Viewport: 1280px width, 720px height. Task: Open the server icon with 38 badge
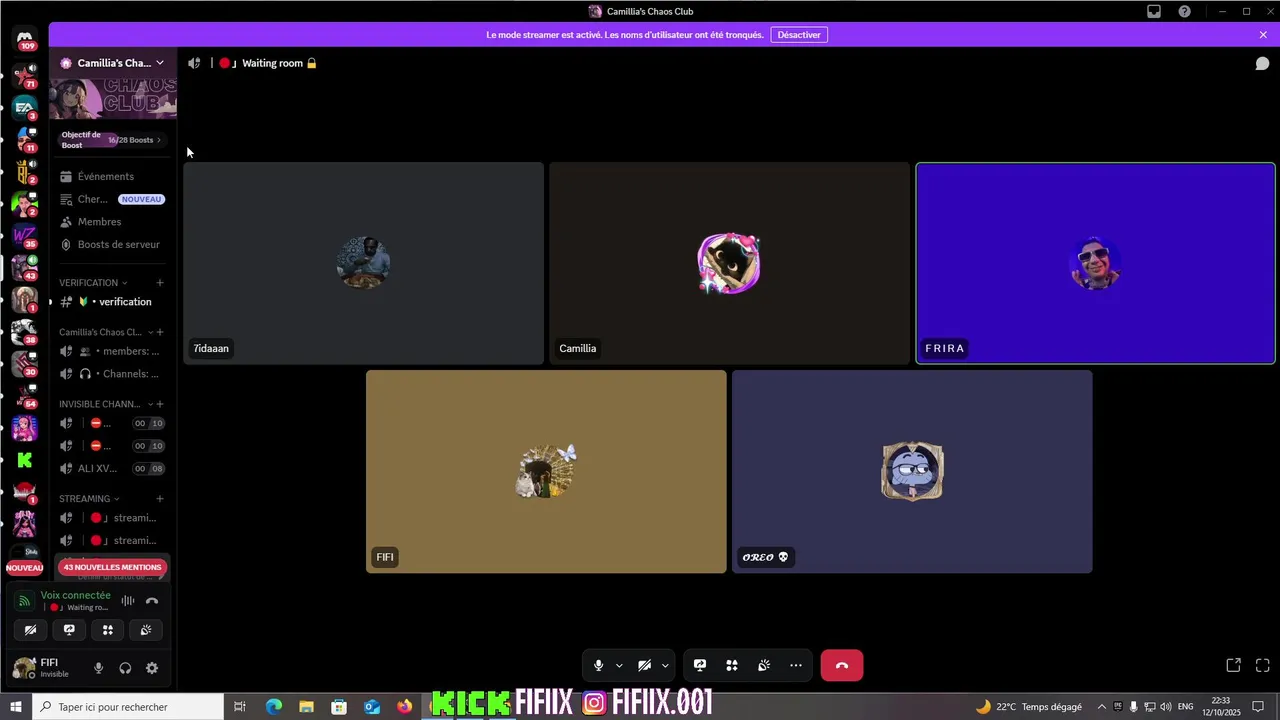point(25,332)
